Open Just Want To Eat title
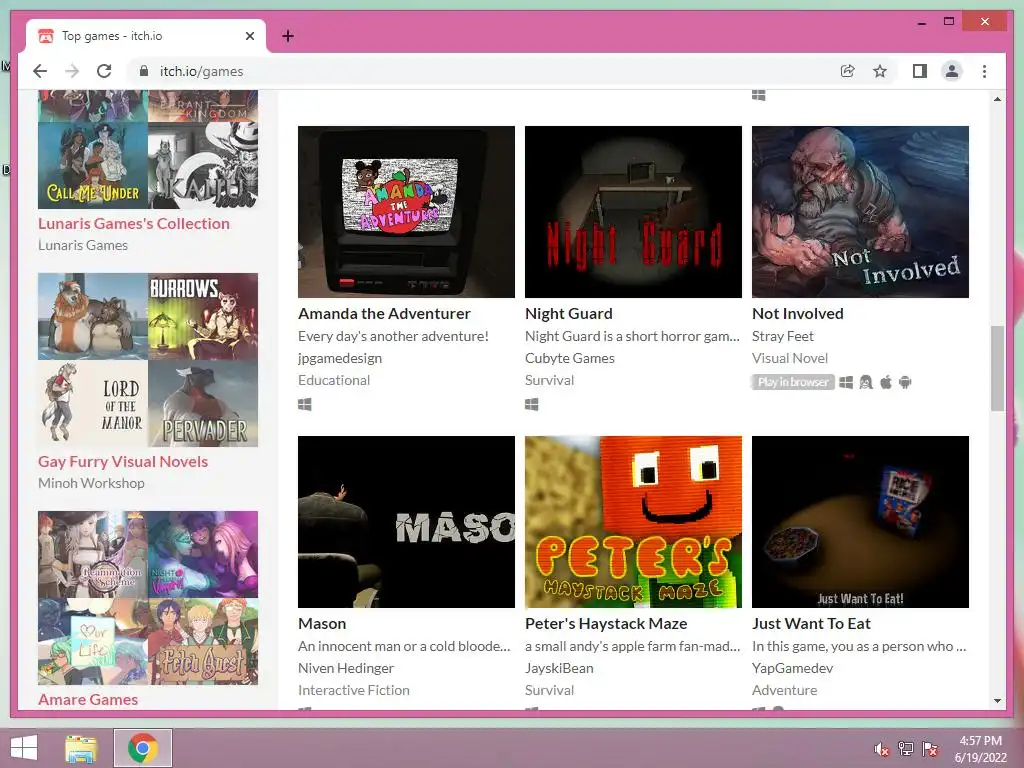Image resolution: width=1024 pixels, height=768 pixels. (x=811, y=624)
